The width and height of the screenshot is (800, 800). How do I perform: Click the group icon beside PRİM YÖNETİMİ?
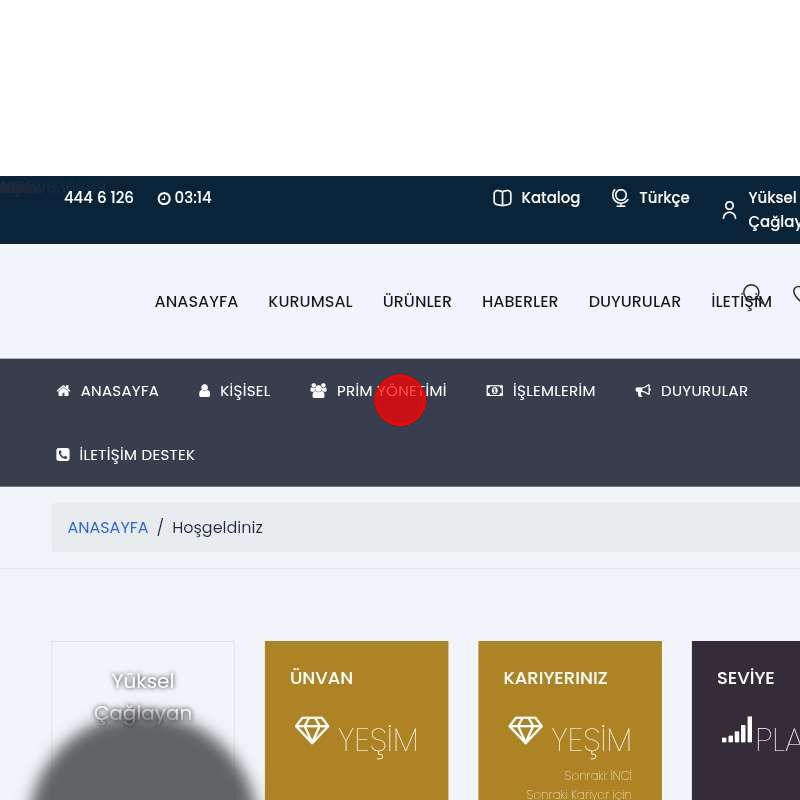319,391
